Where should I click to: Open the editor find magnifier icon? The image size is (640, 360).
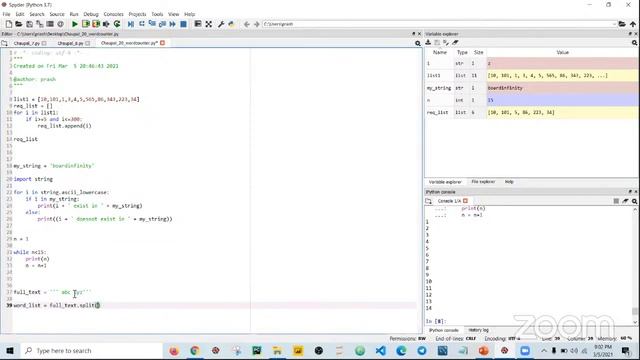418,43
